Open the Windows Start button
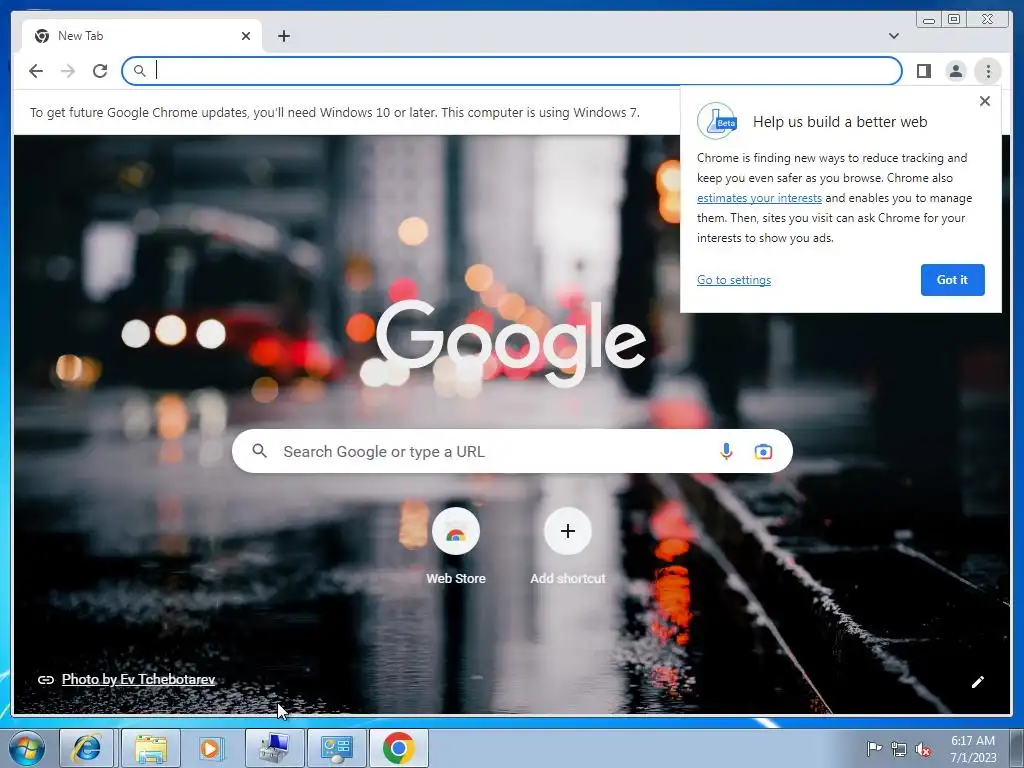The image size is (1024, 768). click(x=27, y=748)
